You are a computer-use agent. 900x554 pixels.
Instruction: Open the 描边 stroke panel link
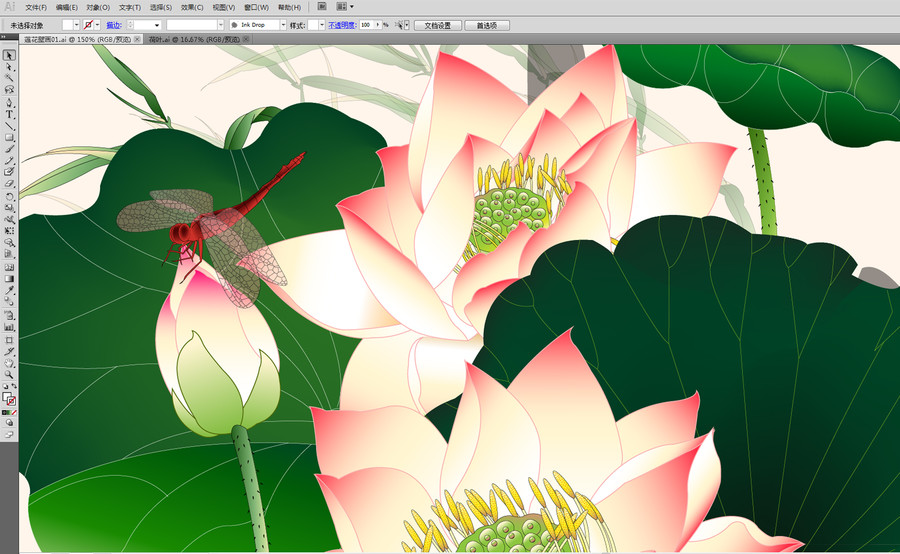pos(114,25)
